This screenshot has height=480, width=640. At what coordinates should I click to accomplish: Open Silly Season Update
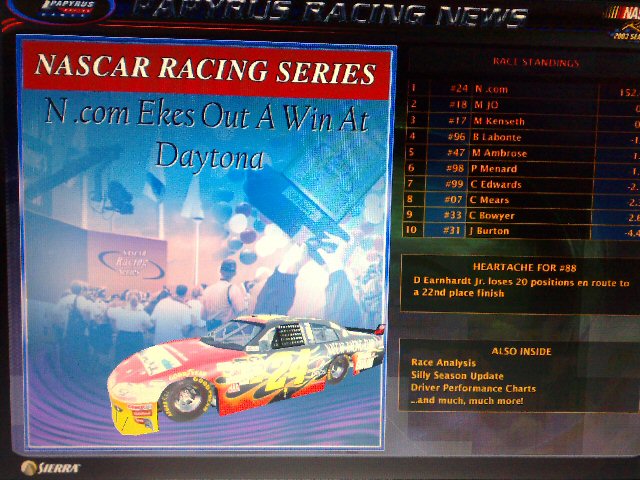pos(457,376)
